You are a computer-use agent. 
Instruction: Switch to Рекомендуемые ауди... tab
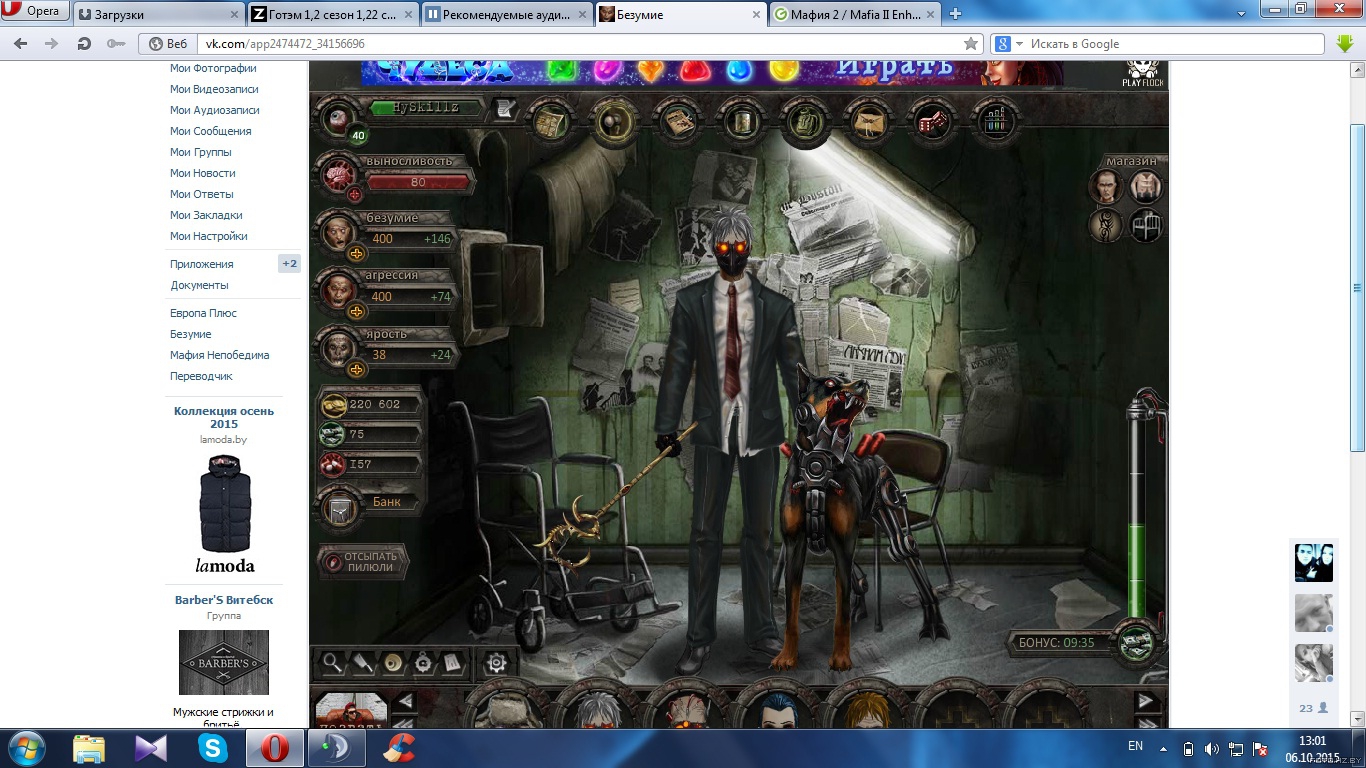(507, 14)
